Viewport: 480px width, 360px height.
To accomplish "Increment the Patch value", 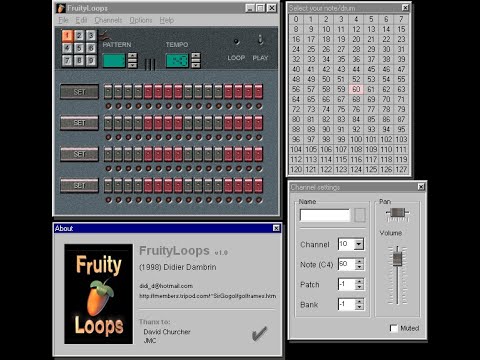I will pos(359,282).
